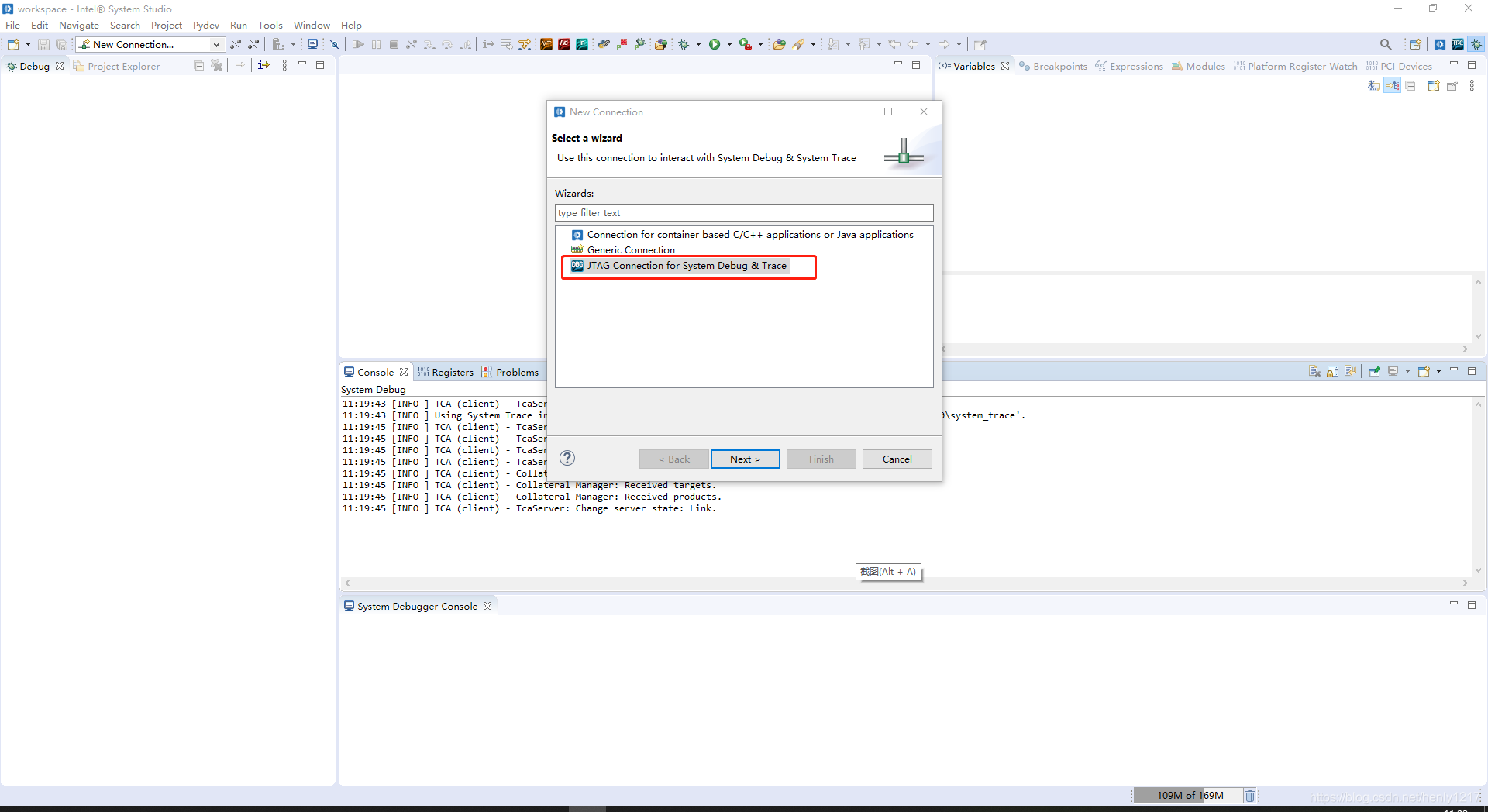Image resolution: width=1488 pixels, height=812 pixels.
Task: Click the garbage collector trash icon
Action: [x=1249, y=796]
